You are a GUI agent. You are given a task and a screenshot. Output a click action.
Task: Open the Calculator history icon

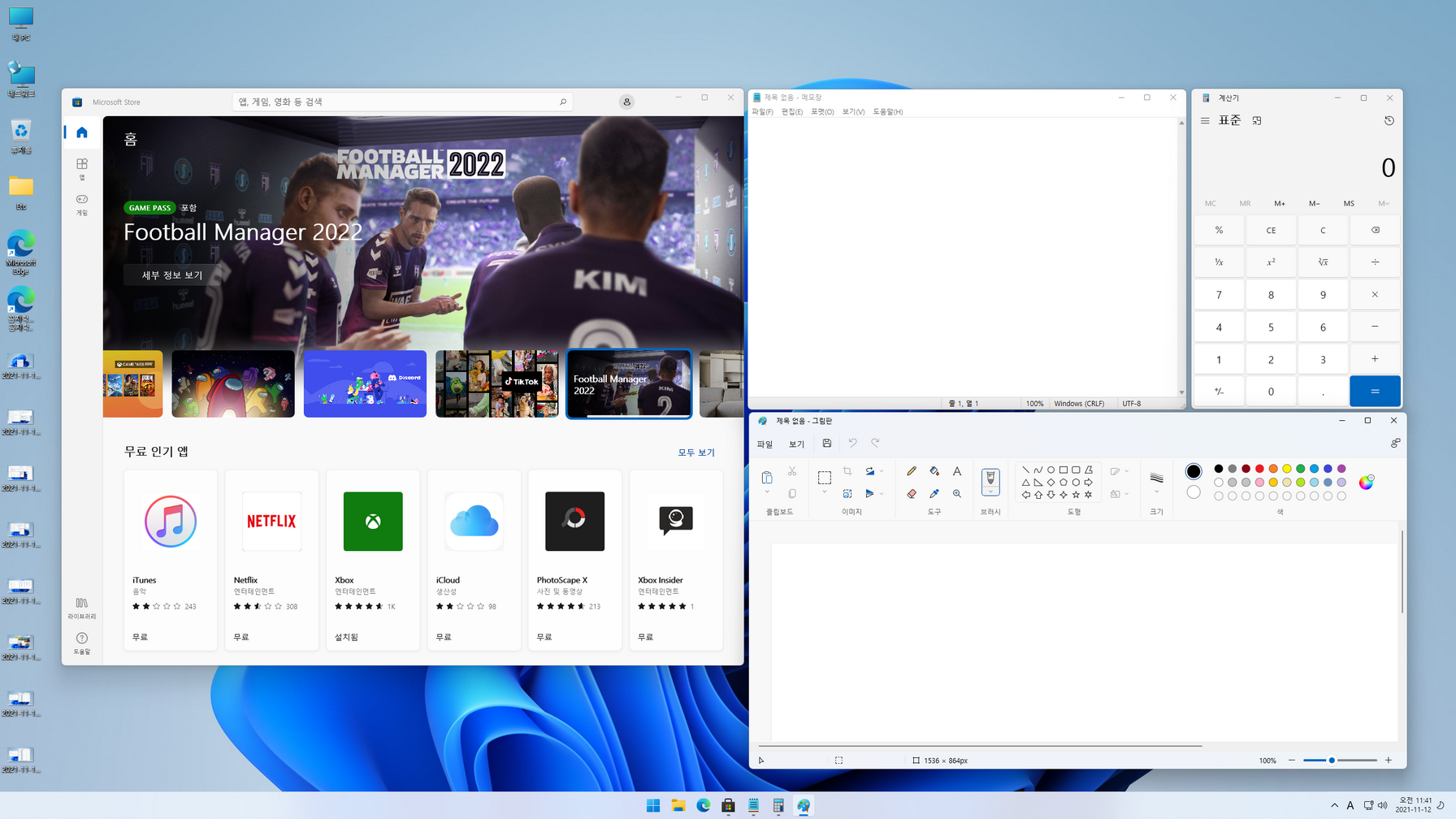tap(1389, 120)
